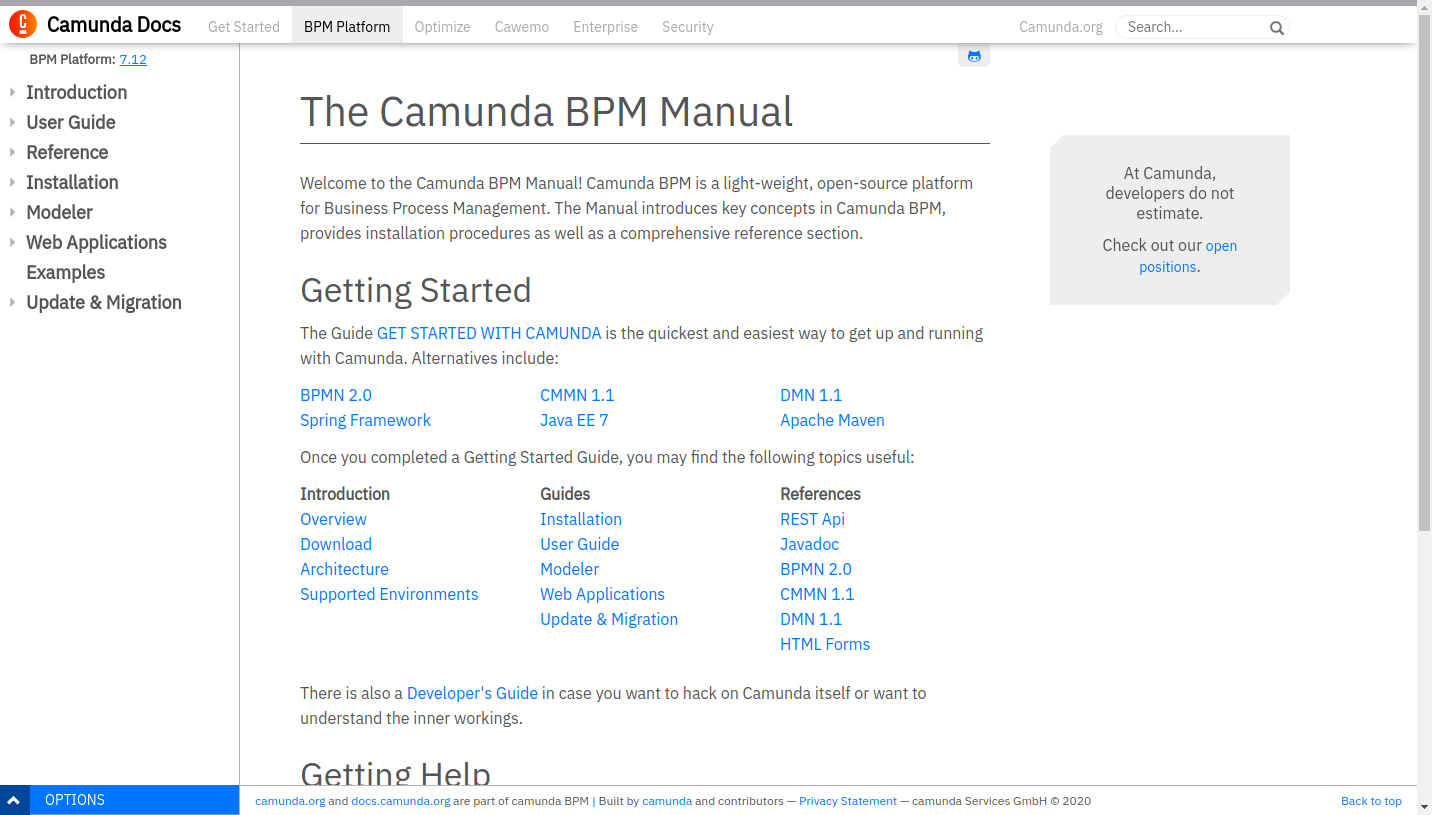The height and width of the screenshot is (815, 1432).
Task: Click the up arrow beside OPTIONS
Action: (x=14, y=800)
